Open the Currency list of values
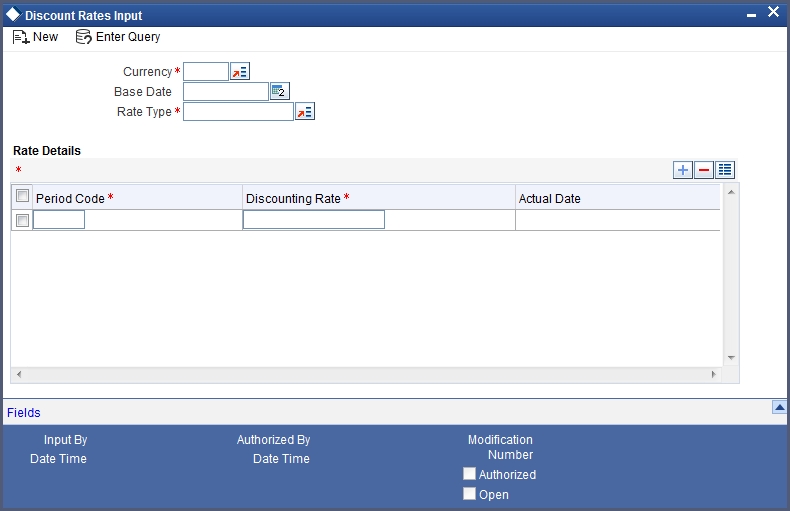The height and width of the screenshot is (511, 790). click(240, 72)
